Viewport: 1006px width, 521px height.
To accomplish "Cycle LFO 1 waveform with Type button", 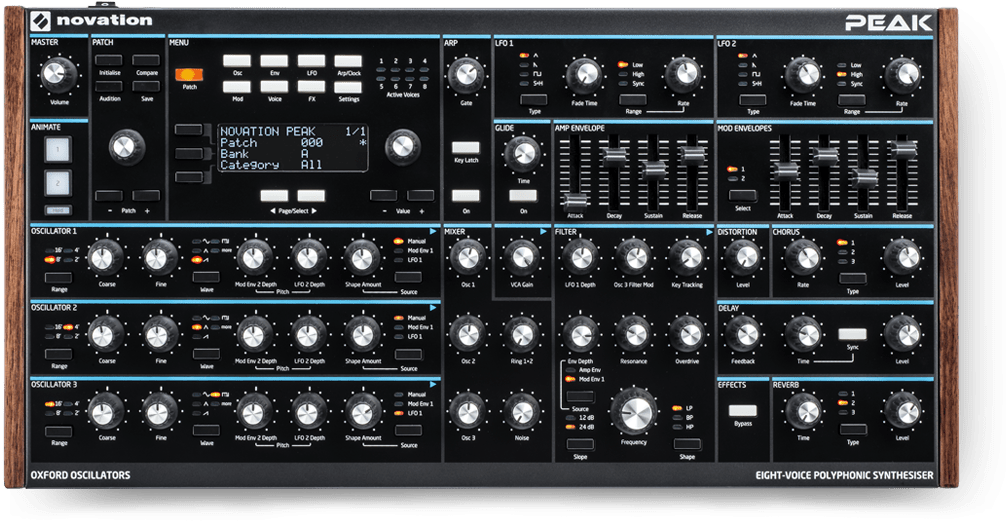I will (x=534, y=99).
